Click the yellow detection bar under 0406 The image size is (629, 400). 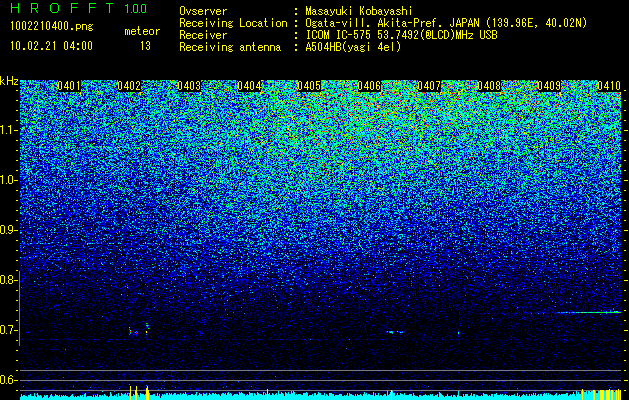click(391, 395)
